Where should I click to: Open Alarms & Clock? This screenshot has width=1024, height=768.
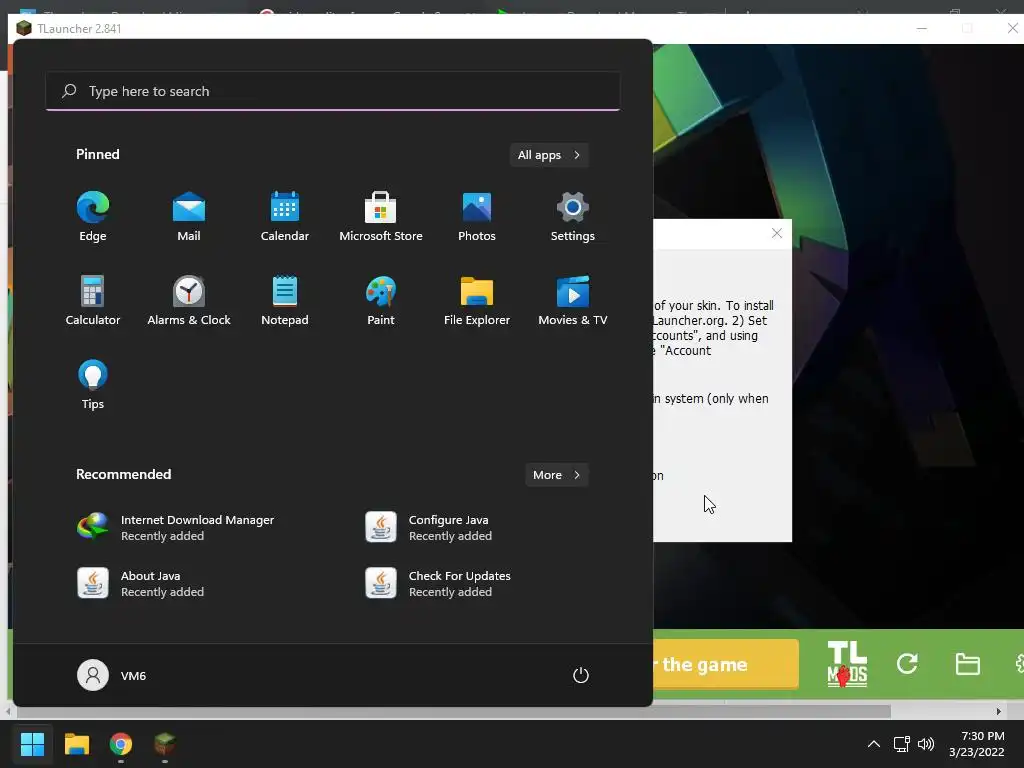189,301
